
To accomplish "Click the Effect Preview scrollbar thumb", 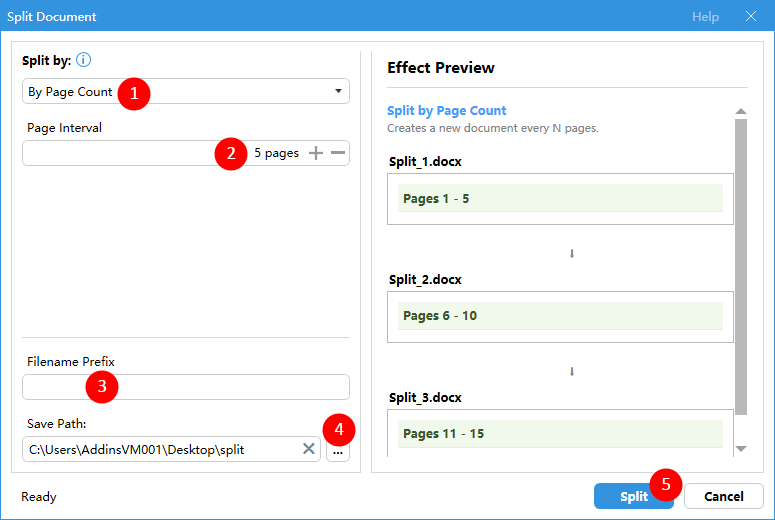I will click(741, 267).
